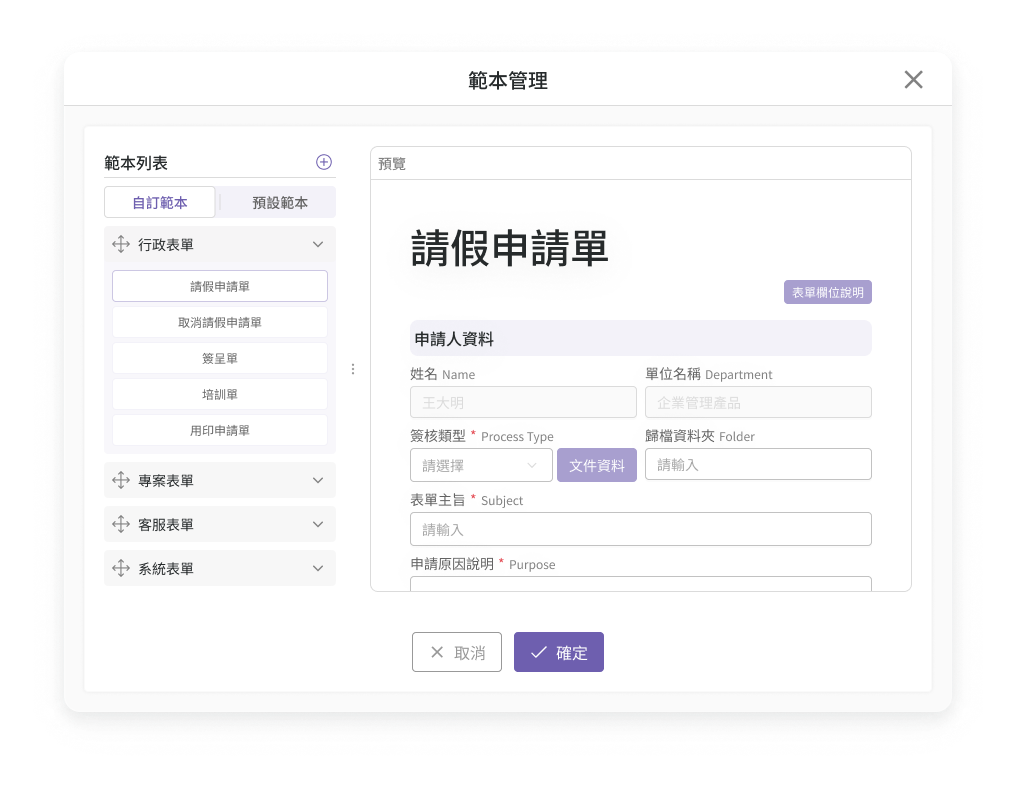Open the 表單欄位說明 field description

pos(827,292)
